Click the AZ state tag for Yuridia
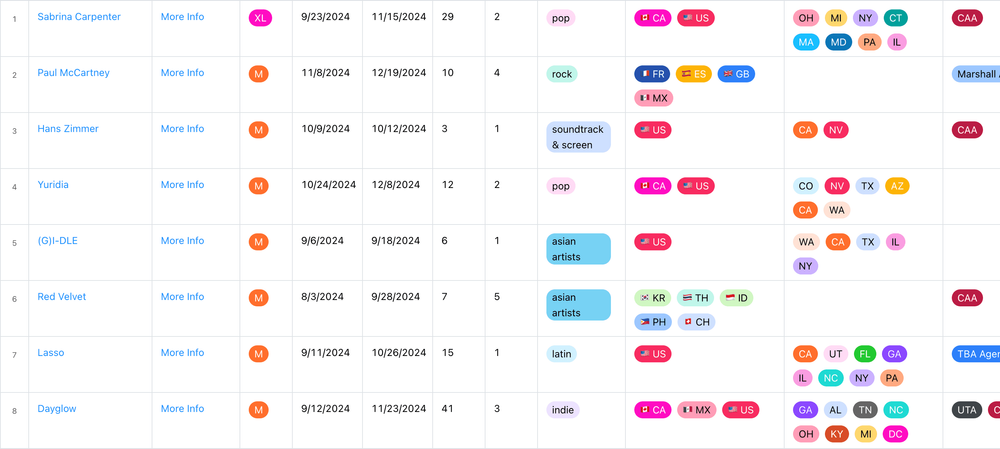 pos(897,187)
